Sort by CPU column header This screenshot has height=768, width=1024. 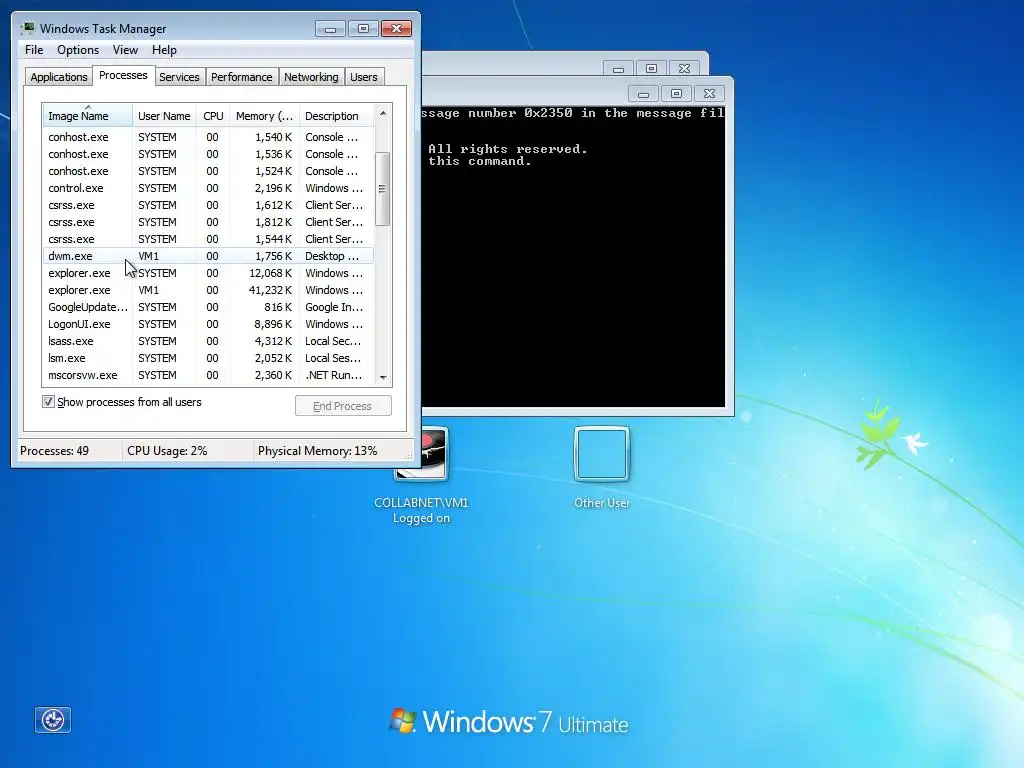click(x=213, y=116)
